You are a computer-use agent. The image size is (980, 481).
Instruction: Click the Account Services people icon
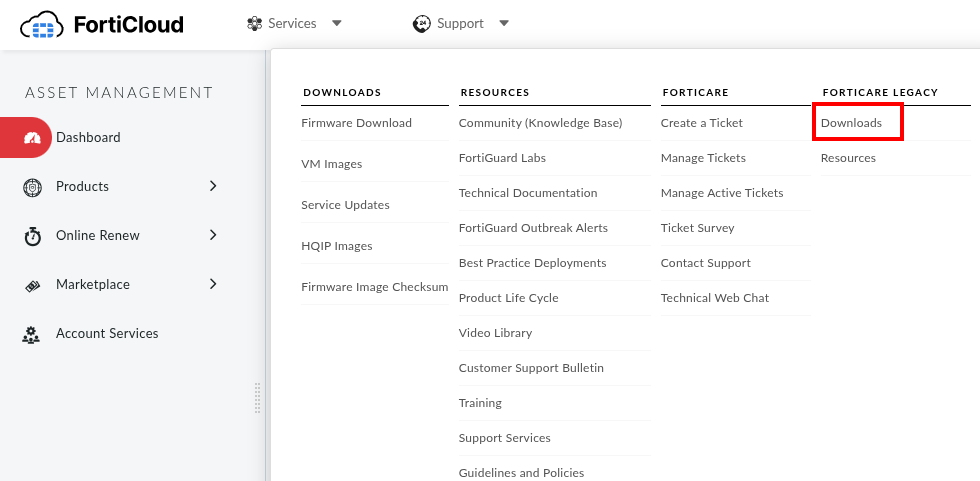32,334
